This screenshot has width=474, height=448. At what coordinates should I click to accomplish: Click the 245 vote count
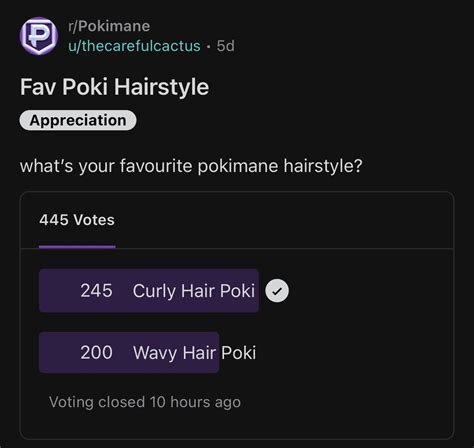pyautogui.click(x=96, y=291)
